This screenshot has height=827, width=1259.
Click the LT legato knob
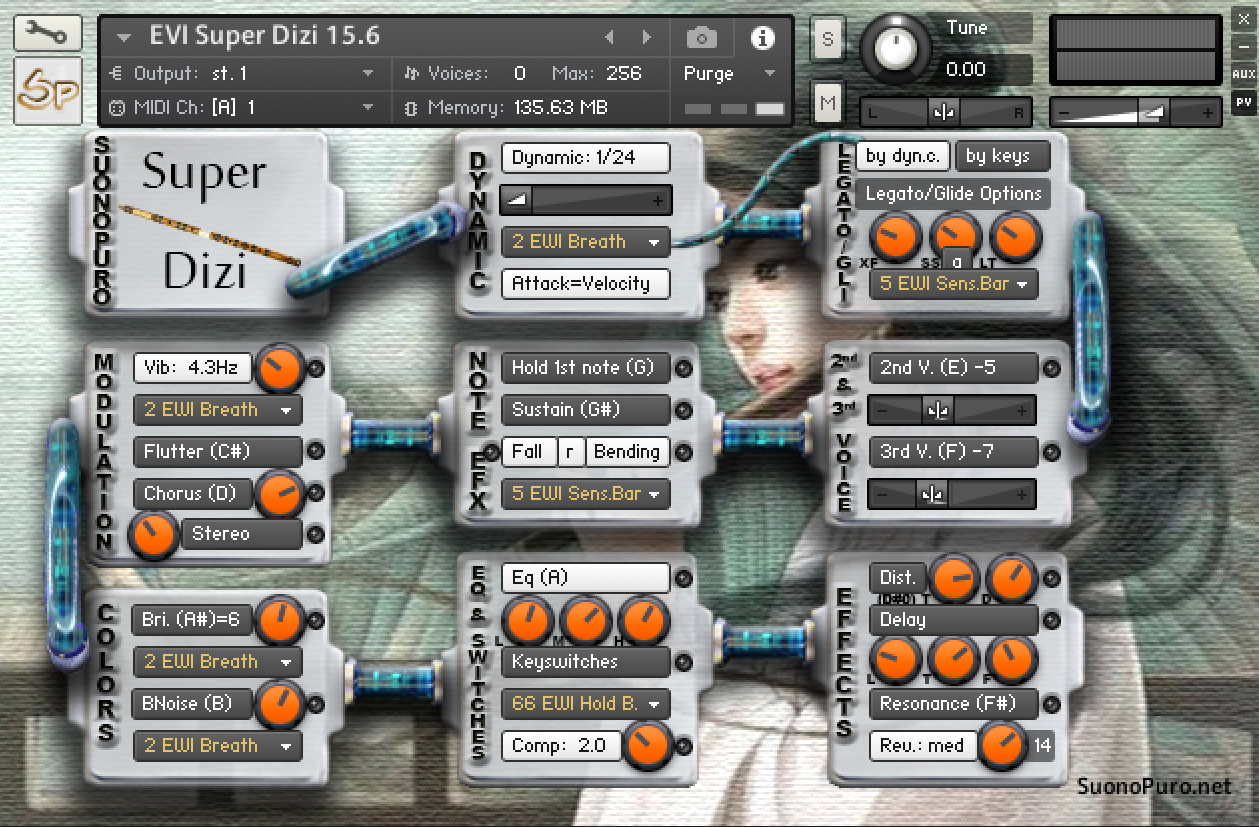click(x=1015, y=237)
